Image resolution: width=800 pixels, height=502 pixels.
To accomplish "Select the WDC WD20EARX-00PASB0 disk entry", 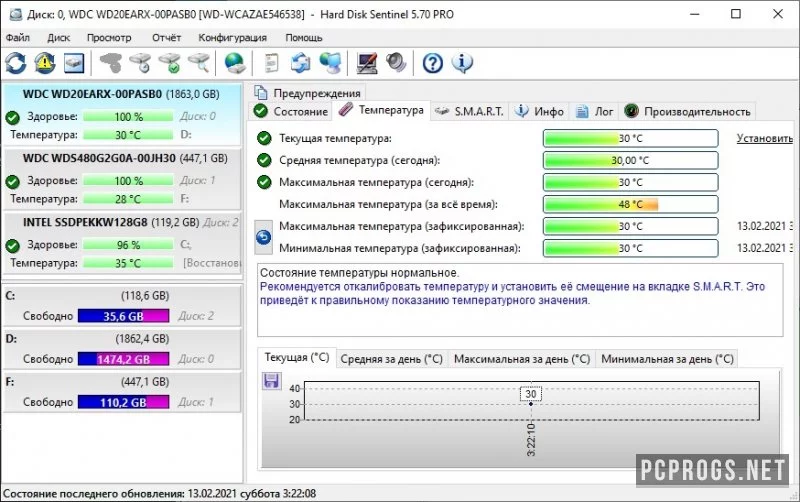I will pos(121,115).
